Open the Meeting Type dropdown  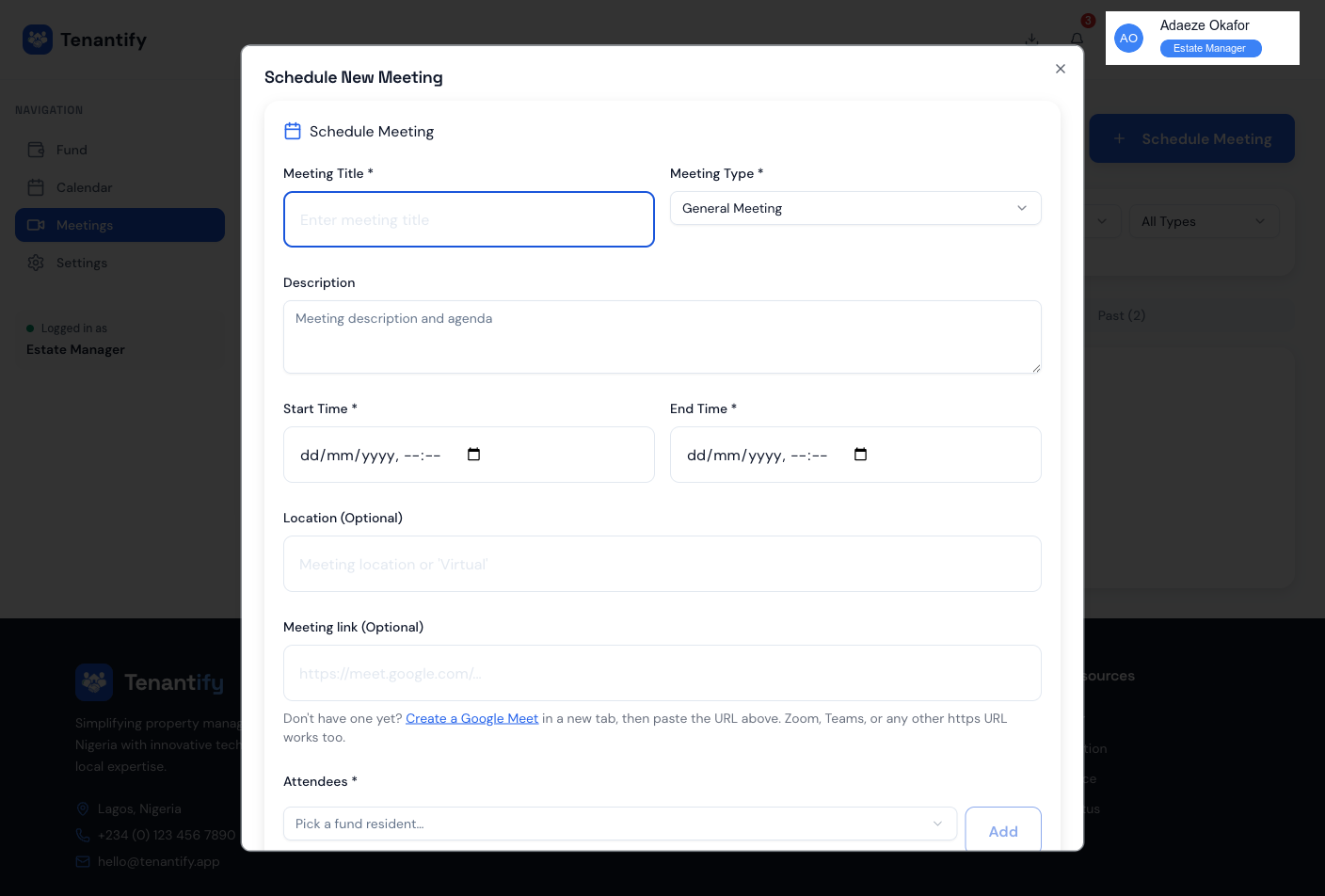pos(855,208)
